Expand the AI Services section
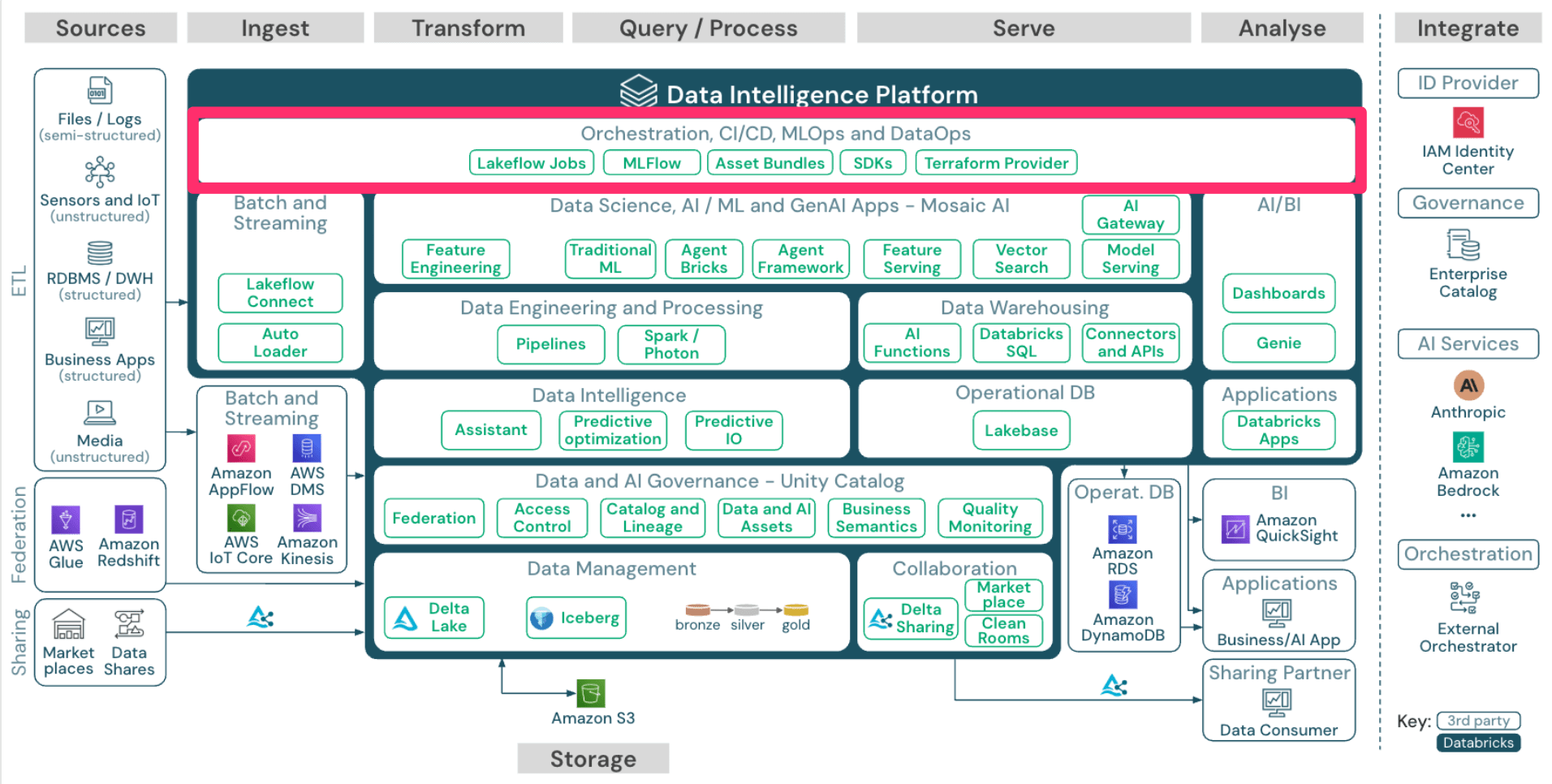Image resolution: width=1552 pixels, height=784 pixels. pos(1467,343)
